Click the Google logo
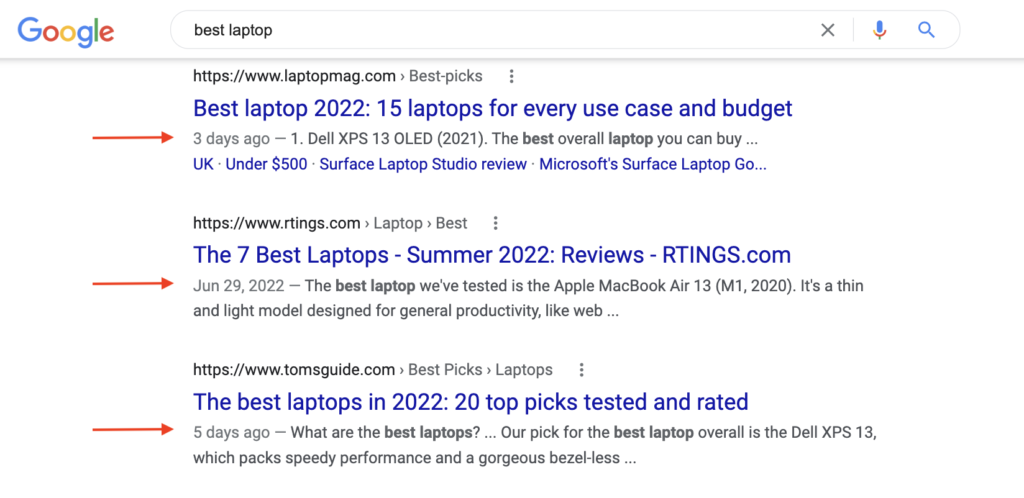The height and width of the screenshot is (498, 1024). click(66, 31)
